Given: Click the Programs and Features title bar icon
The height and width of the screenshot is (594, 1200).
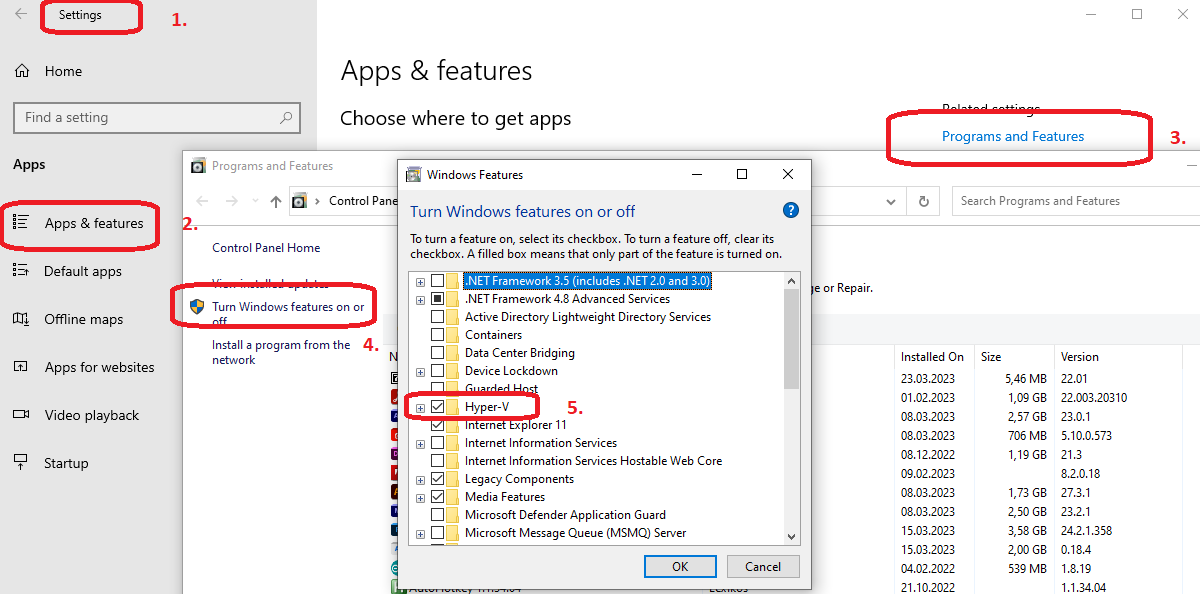Looking at the screenshot, I should tap(198, 166).
